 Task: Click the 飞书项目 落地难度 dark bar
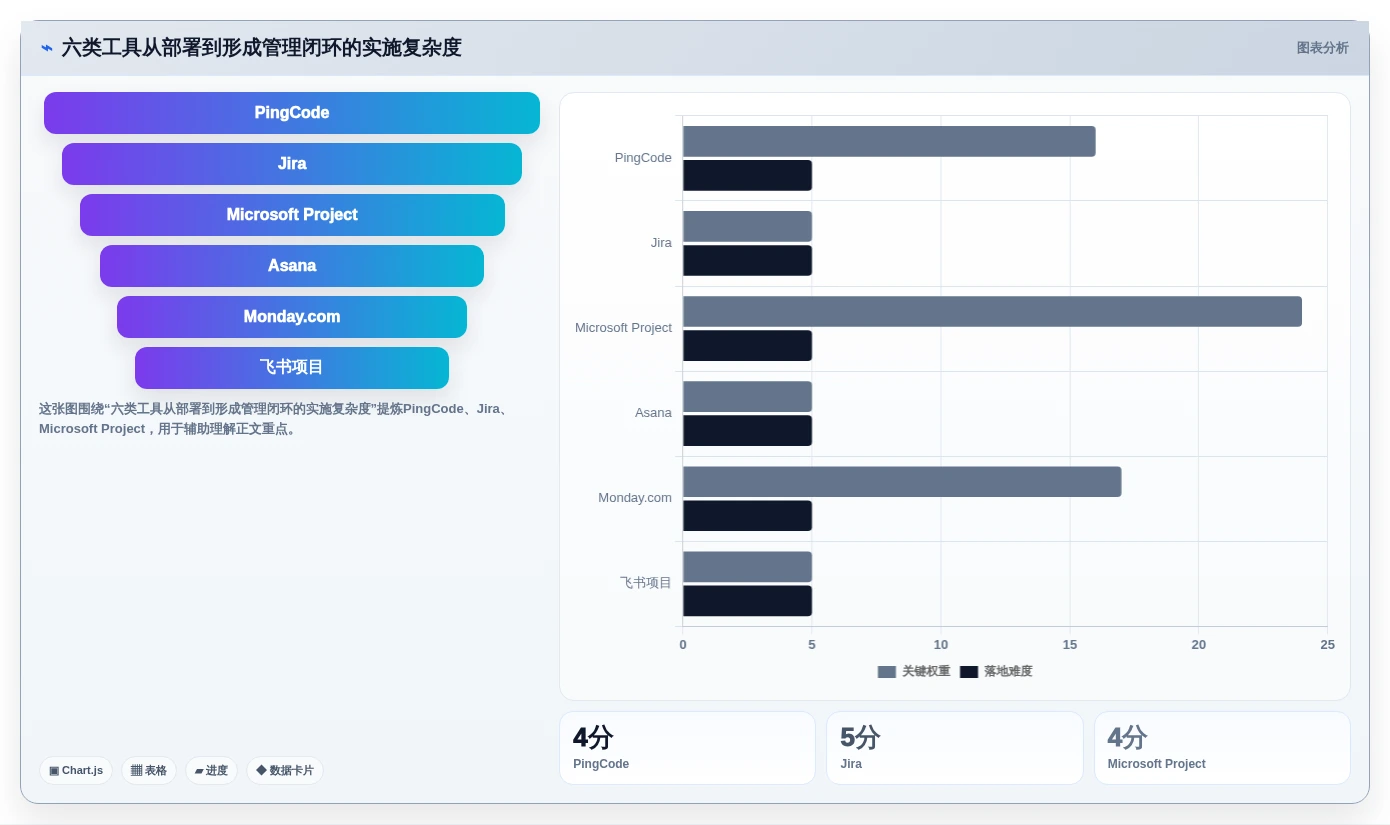[747, 600]
